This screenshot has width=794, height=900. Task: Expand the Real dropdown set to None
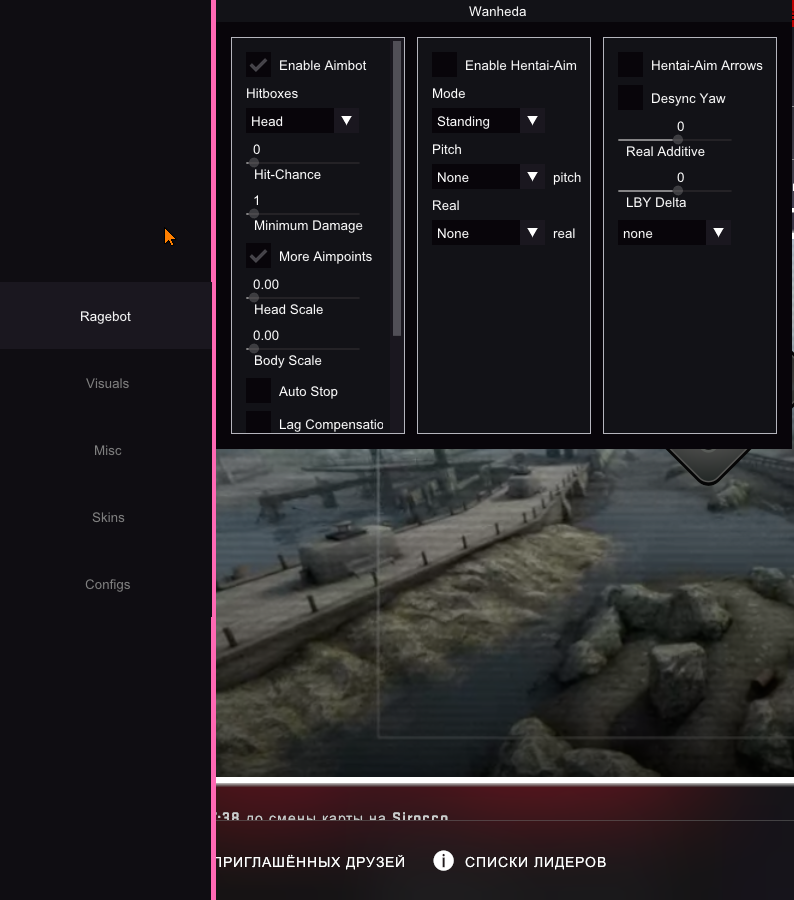tap(488, 233)
